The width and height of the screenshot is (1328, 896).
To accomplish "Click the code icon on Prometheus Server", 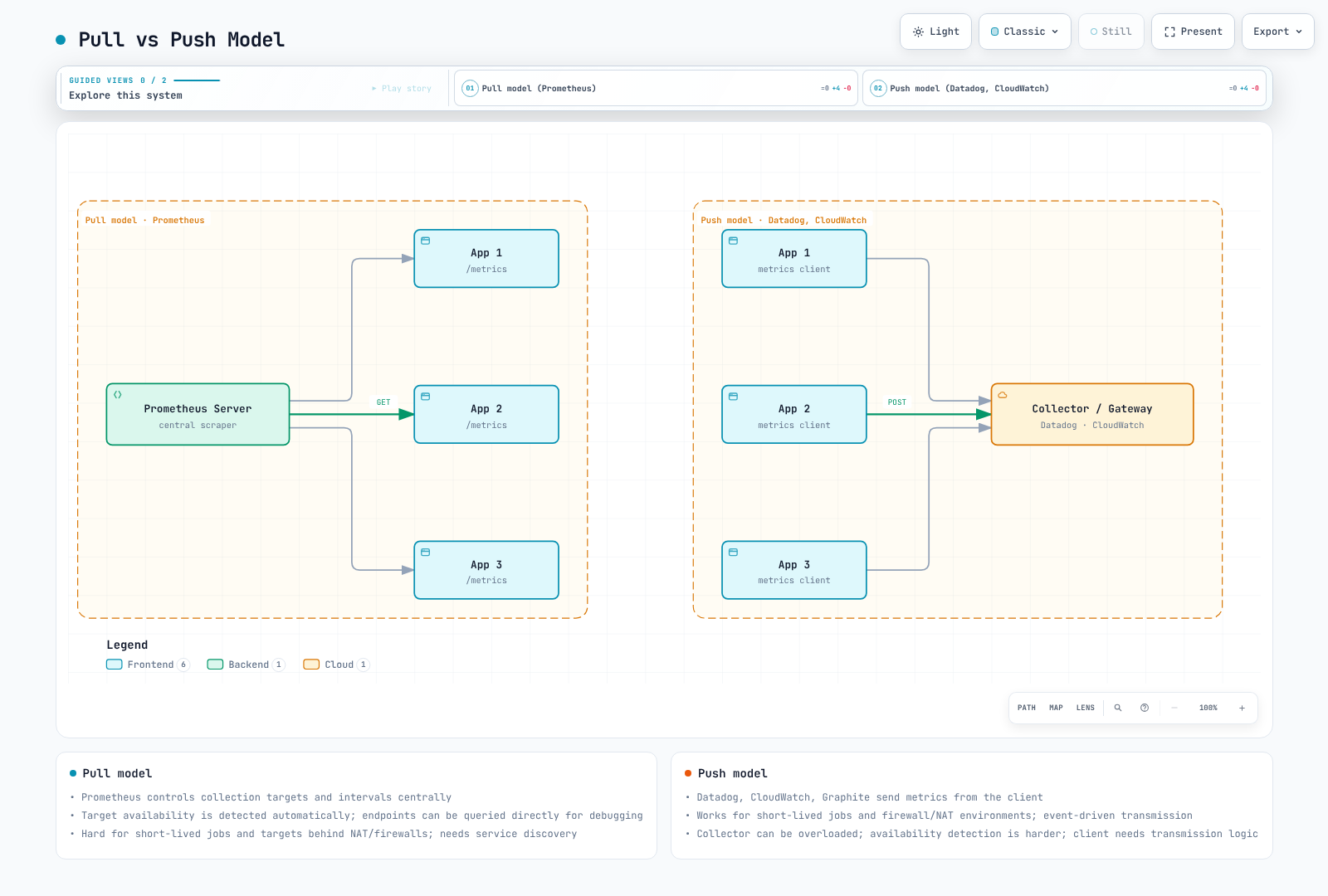I will [x=118, y=395].
